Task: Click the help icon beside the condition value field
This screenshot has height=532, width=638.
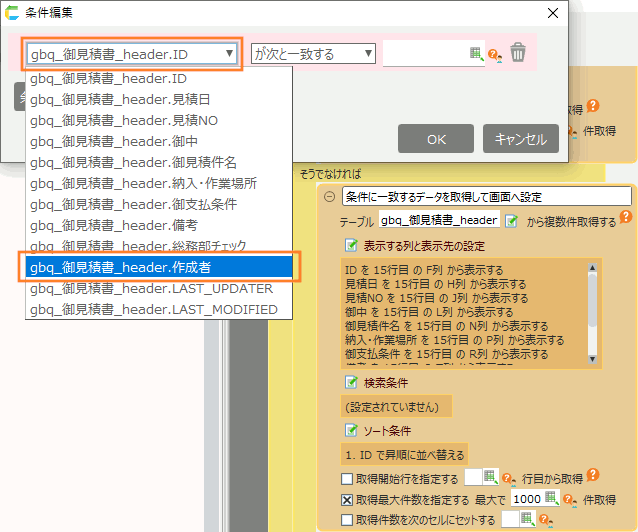Action: (x=494, y=55)
